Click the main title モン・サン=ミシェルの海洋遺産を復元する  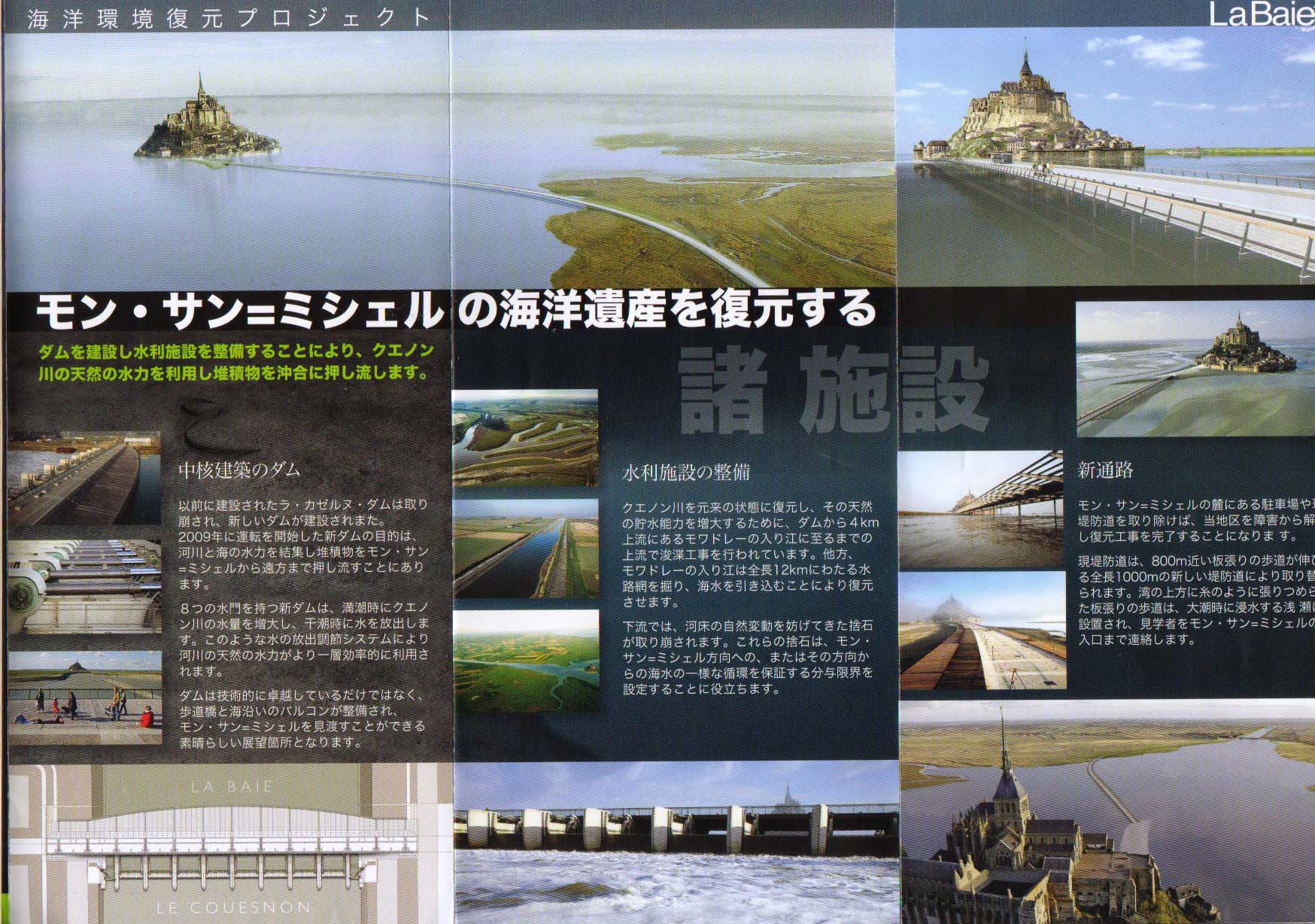[456, 311]
